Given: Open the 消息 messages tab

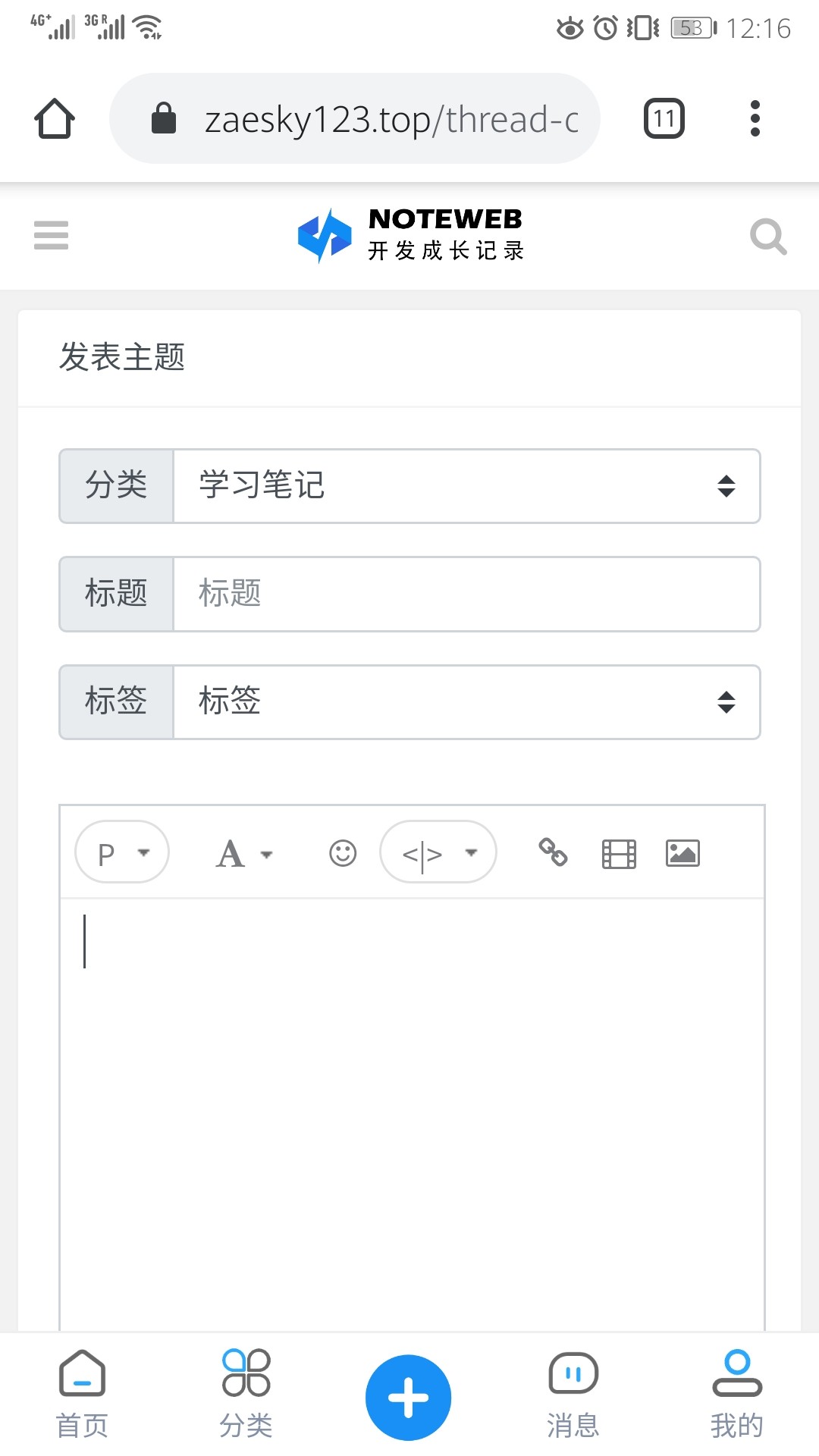Looking at the screenshot, I should coord(573,1394).
